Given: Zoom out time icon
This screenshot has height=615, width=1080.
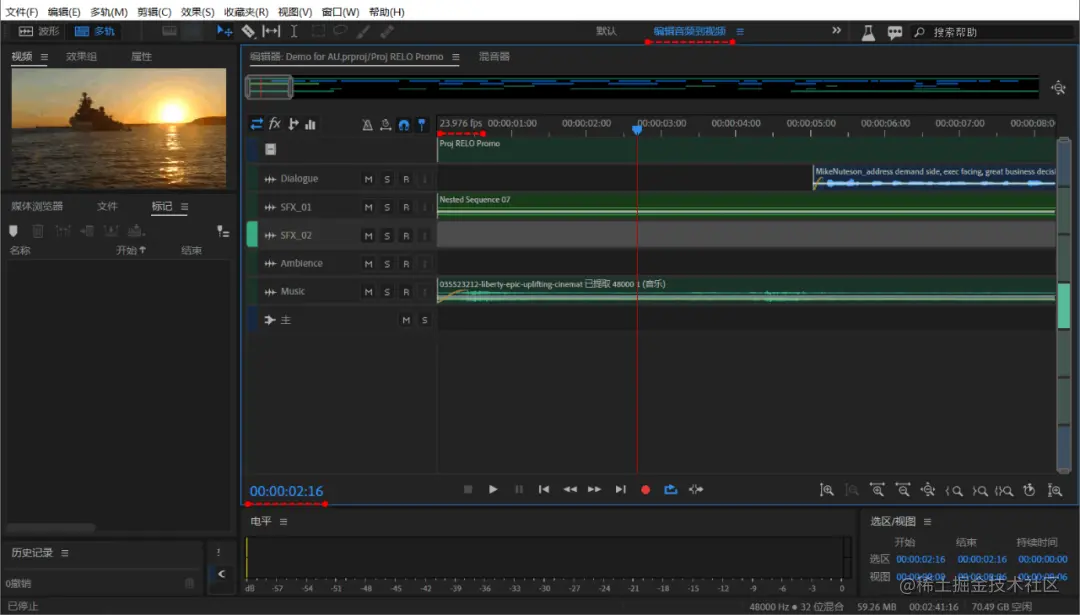Looking at the screenshot, I should [x=902, y=490].
